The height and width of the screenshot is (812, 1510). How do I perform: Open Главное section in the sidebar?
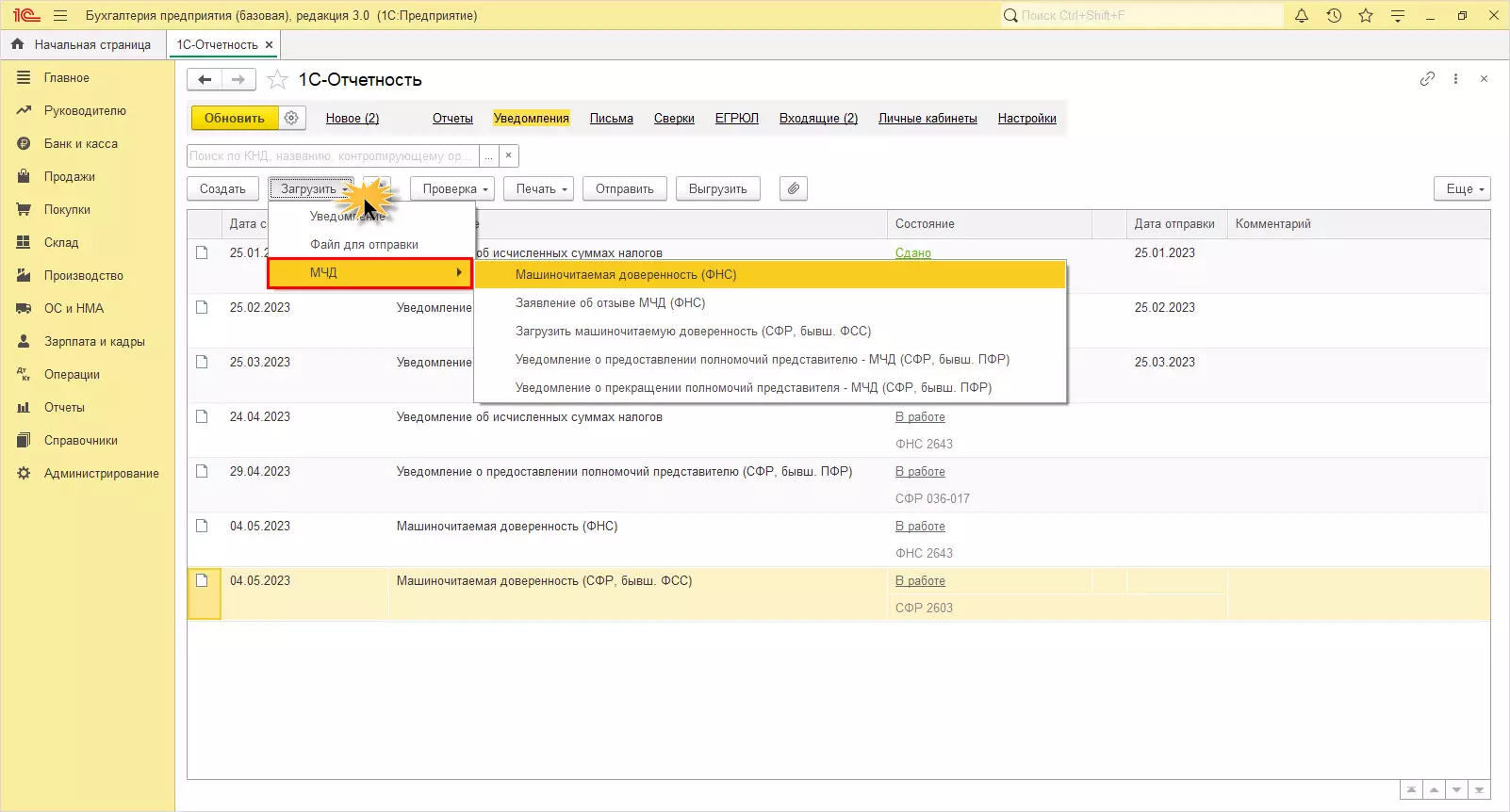pos(67,78)
